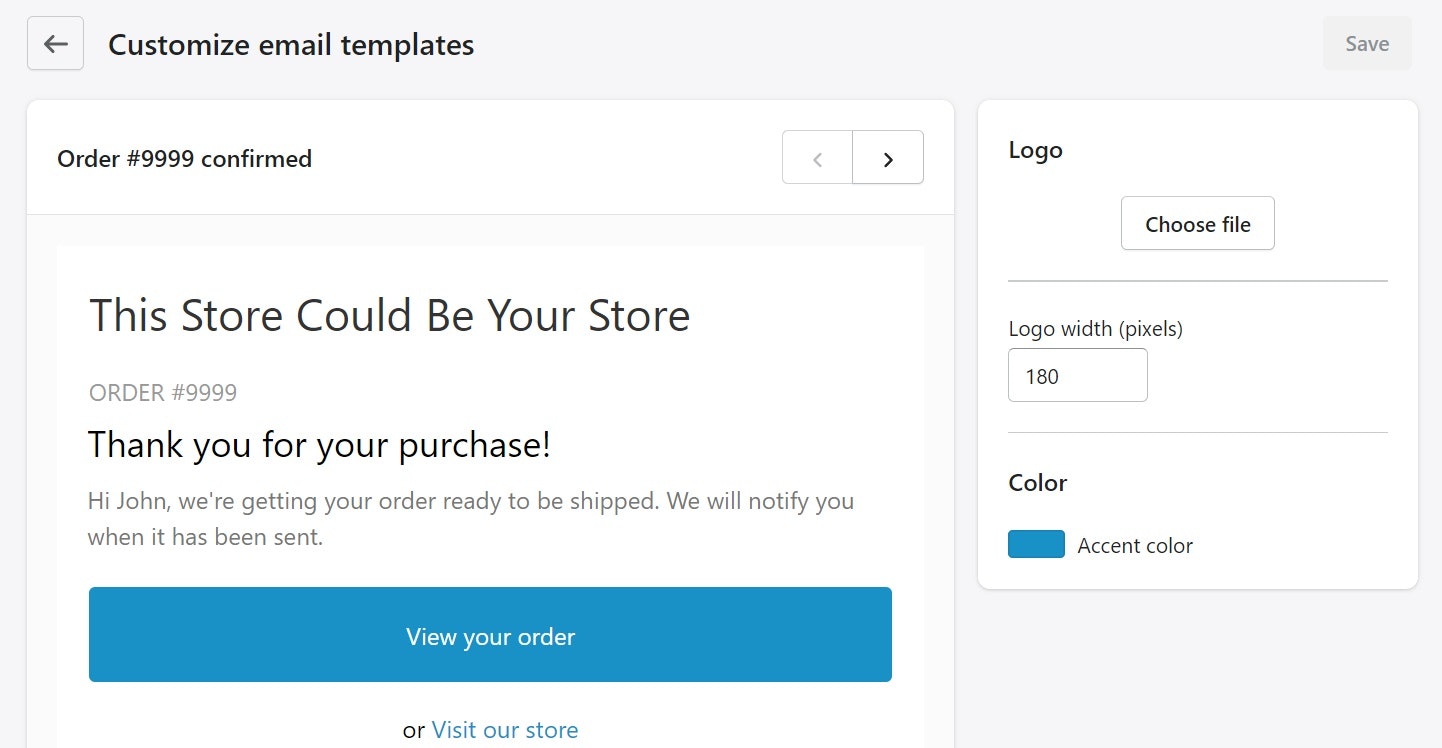Click the Order #9999 confirmed heading
The width and height of the screenshot is (1442, 748).
click(184, 158)
